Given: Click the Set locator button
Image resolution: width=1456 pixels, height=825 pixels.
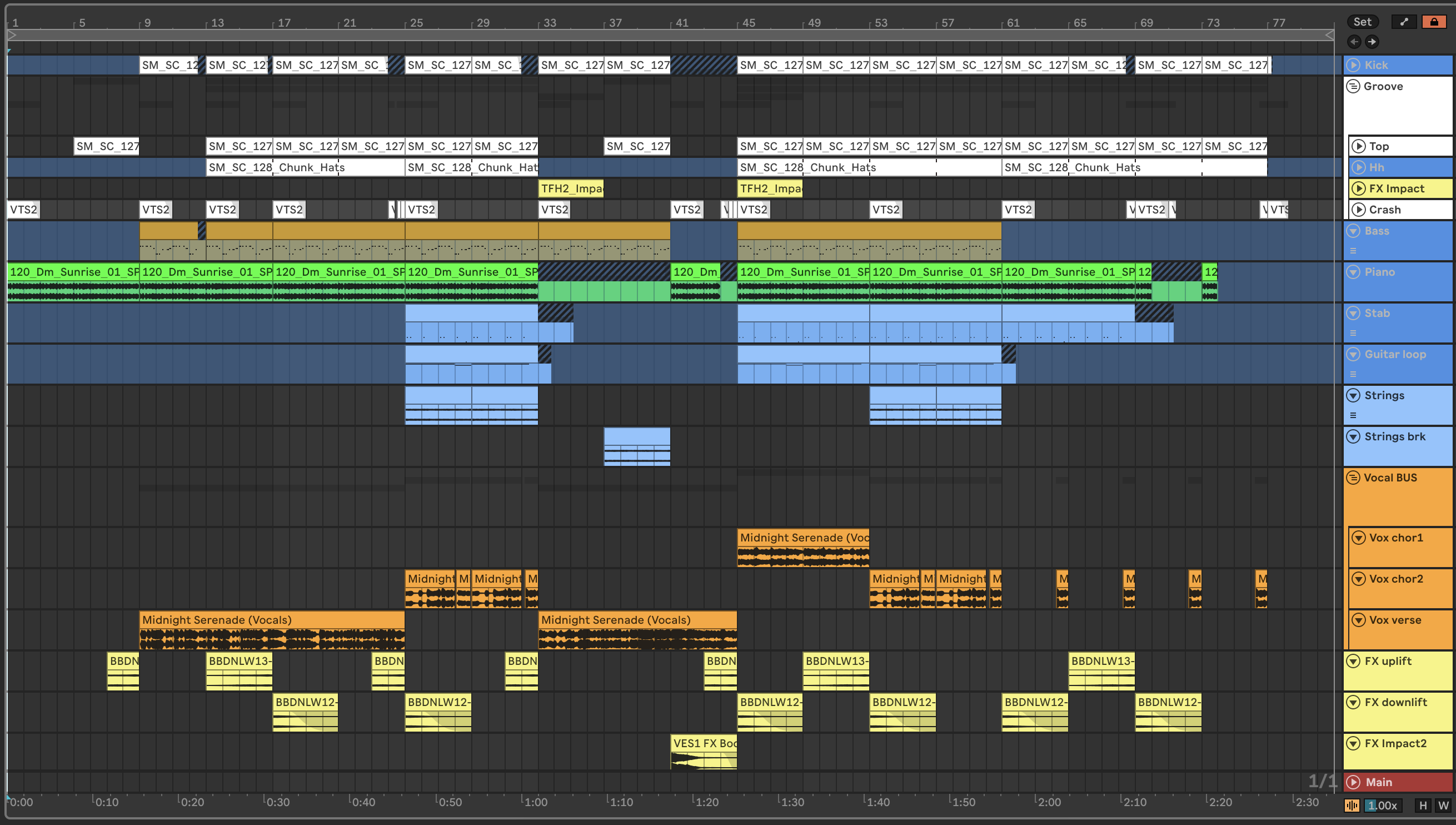Looking at the screenshot, I should coord(1362,22).
